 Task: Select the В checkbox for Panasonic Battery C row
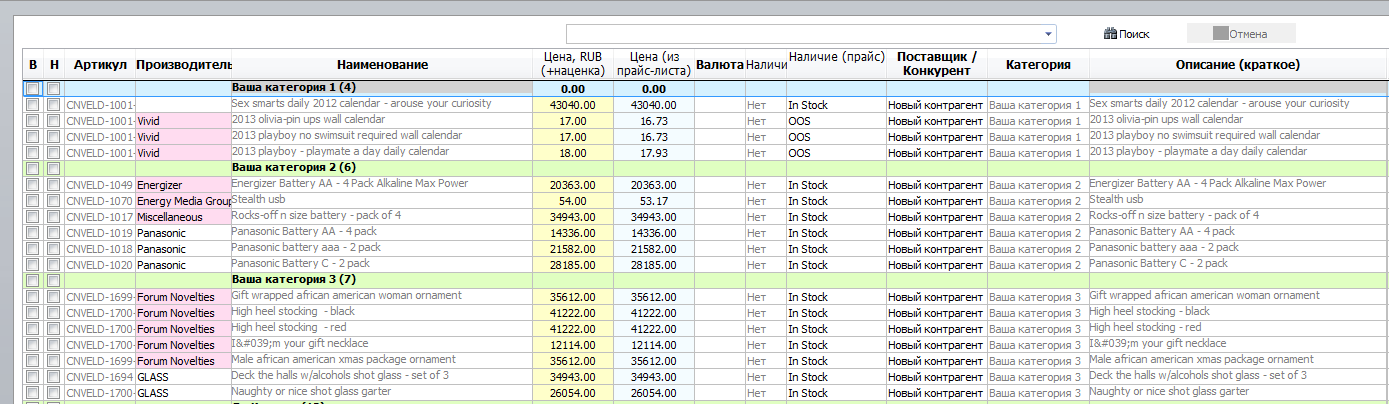tap(33, 265)
